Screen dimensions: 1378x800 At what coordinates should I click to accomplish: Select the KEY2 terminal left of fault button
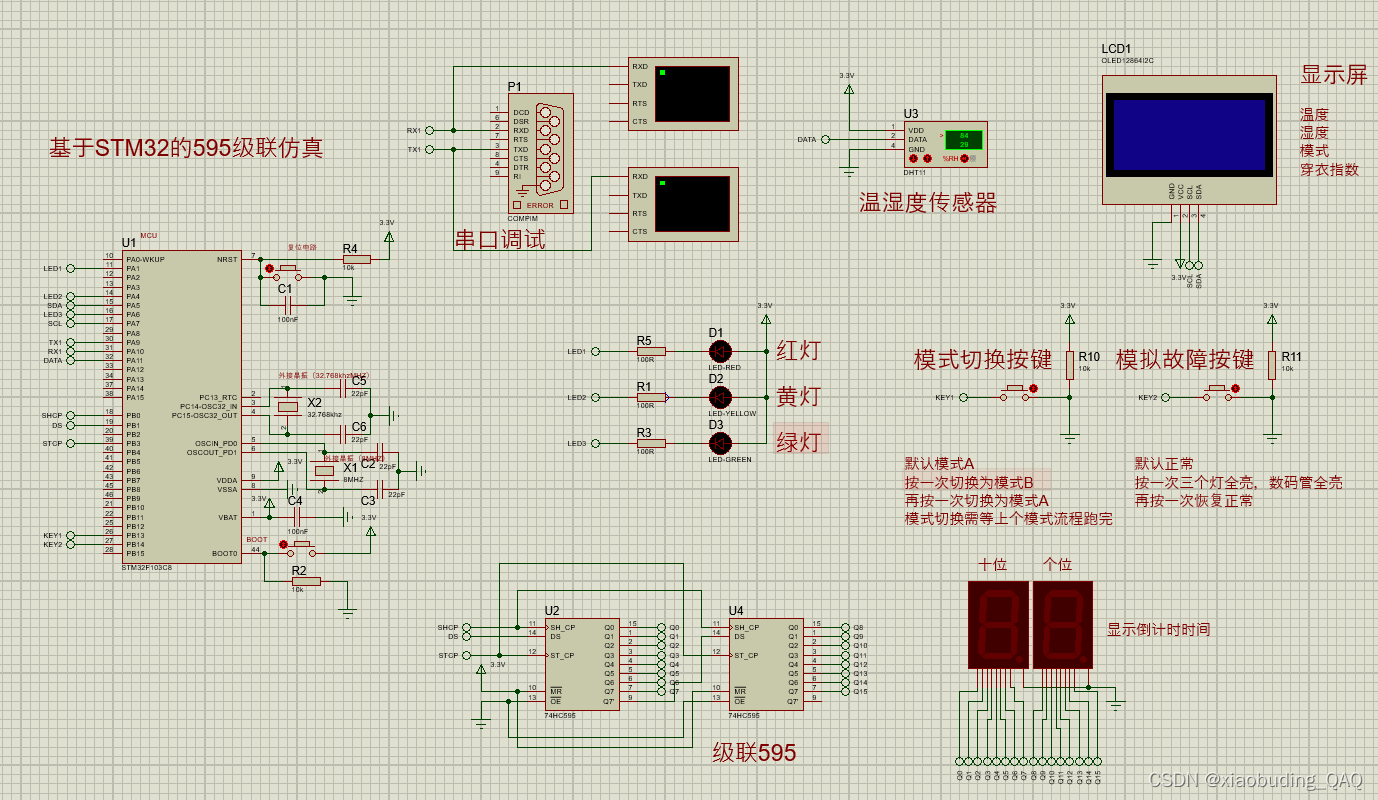tap(1167, 397)
